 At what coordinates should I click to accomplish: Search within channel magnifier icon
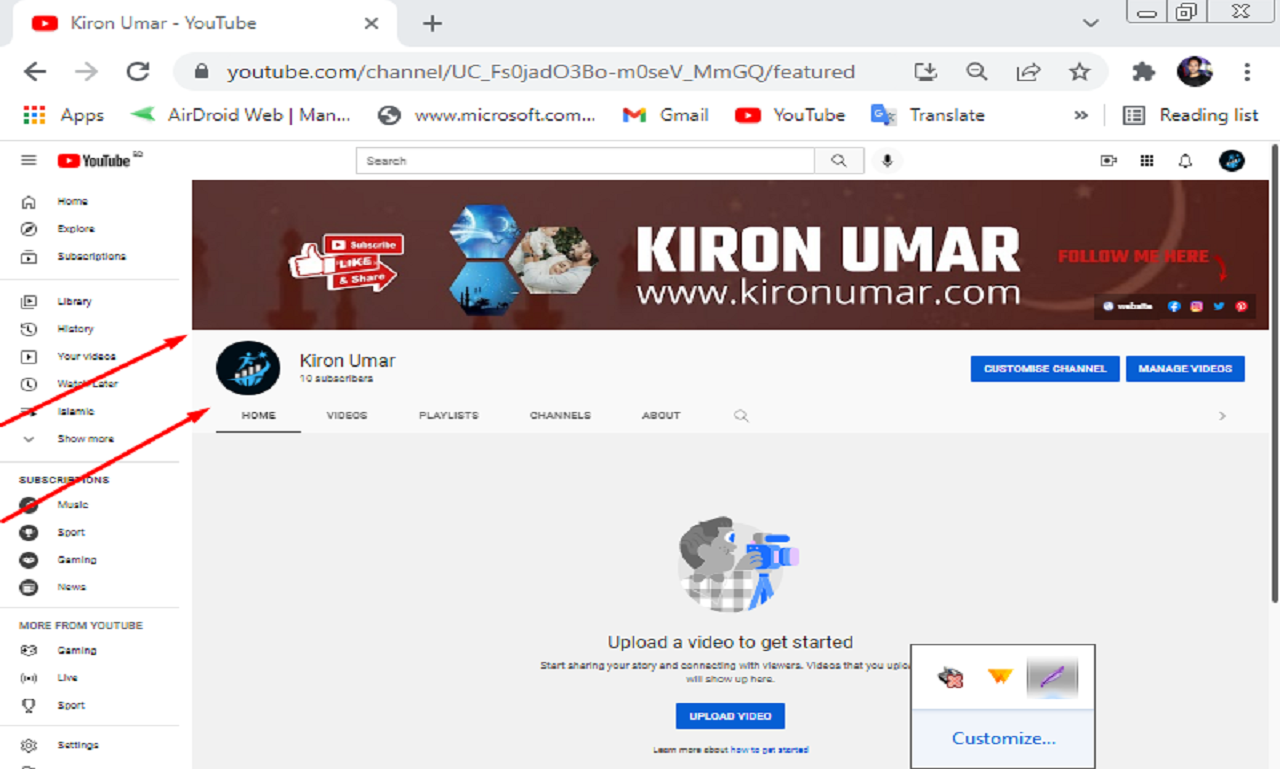click(741, 416)
